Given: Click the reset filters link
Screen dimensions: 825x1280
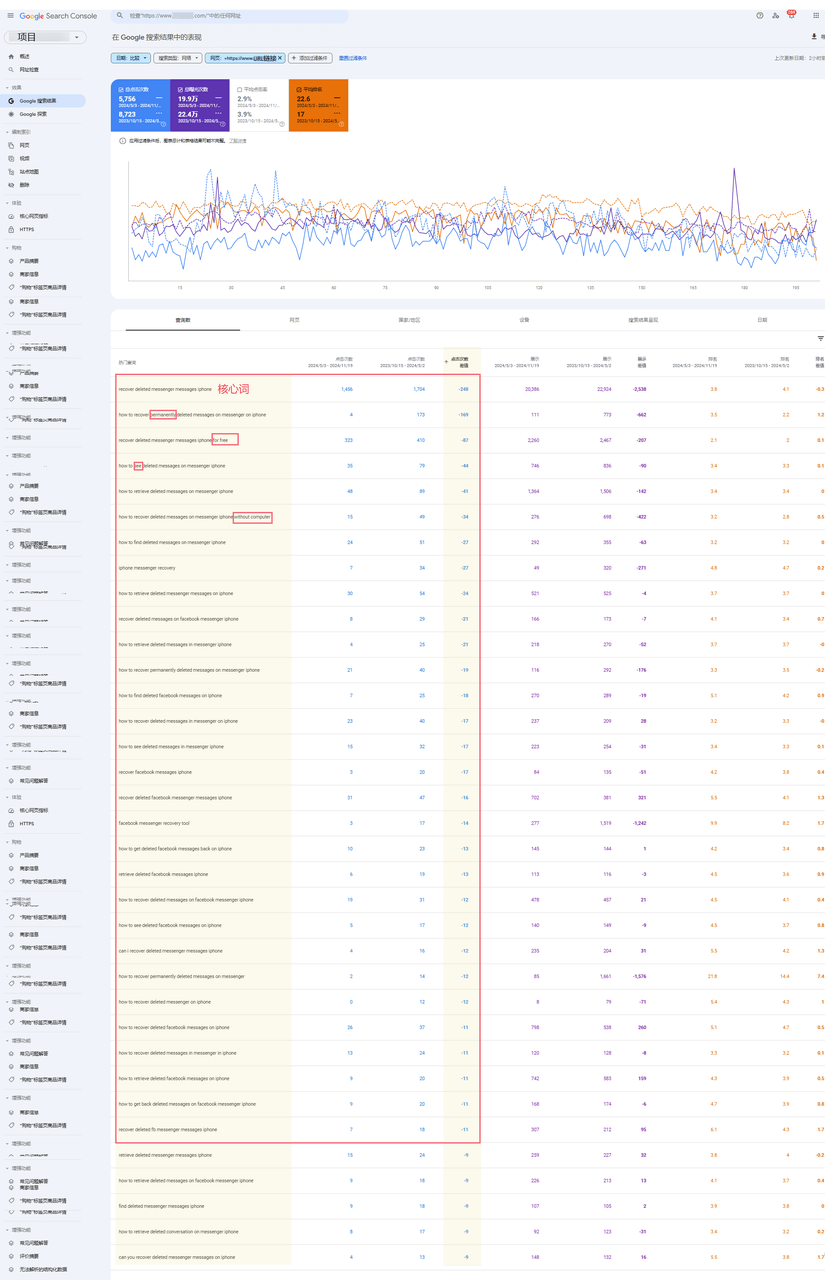Looking at the screenshot, I should (353, 59).
